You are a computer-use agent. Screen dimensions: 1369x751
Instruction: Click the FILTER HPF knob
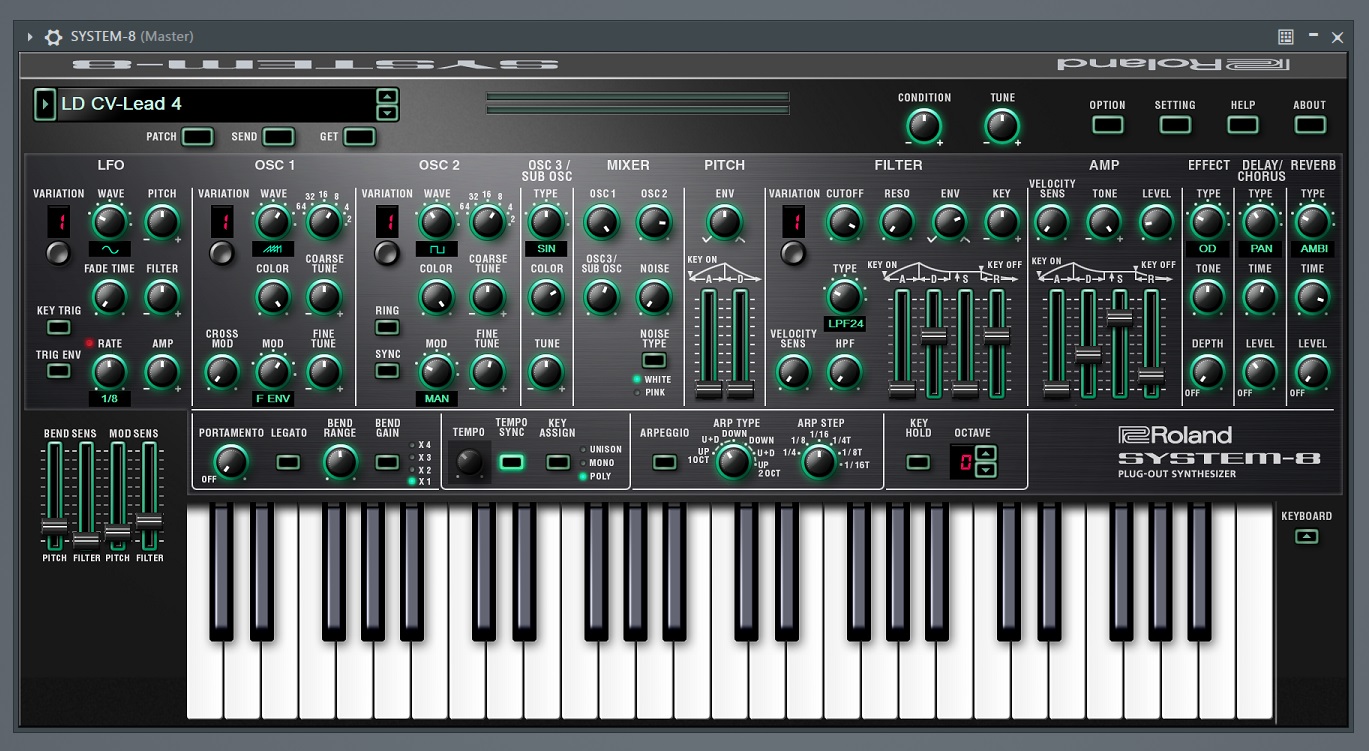[x=845, y=372]
